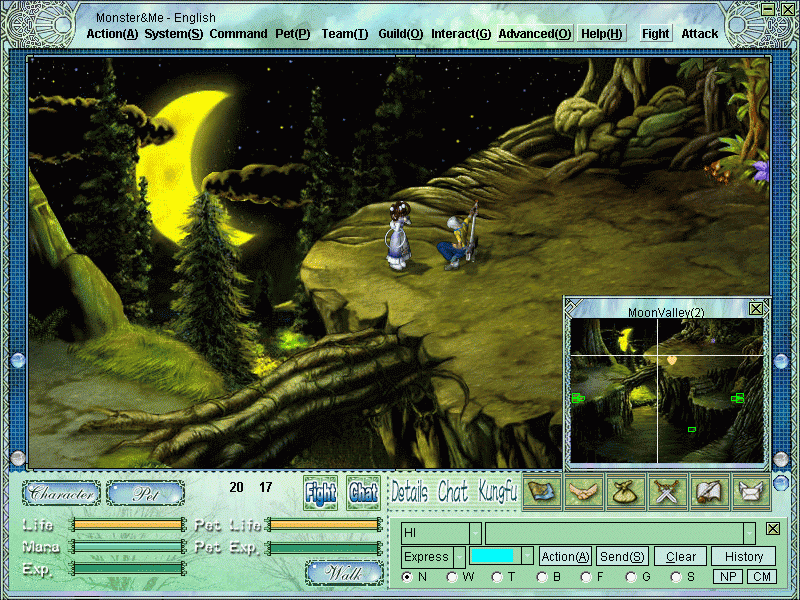
Task: Open the Advanced(O) menu
Action: [535, 34]
